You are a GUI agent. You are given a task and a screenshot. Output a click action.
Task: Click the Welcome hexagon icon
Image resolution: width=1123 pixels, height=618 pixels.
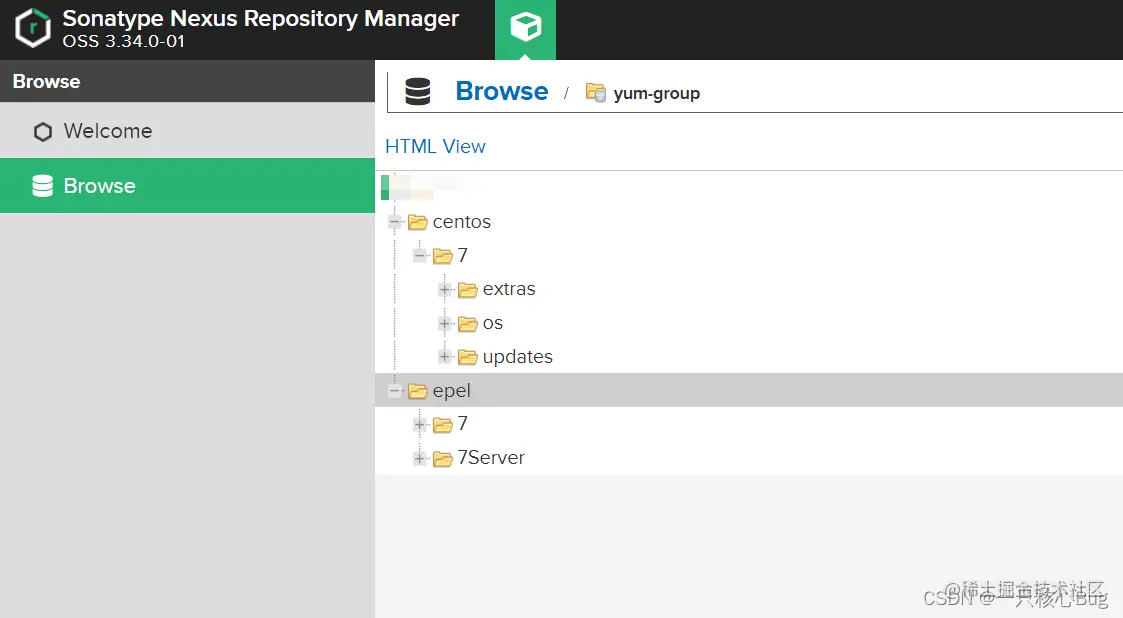(x=43, y=132)
